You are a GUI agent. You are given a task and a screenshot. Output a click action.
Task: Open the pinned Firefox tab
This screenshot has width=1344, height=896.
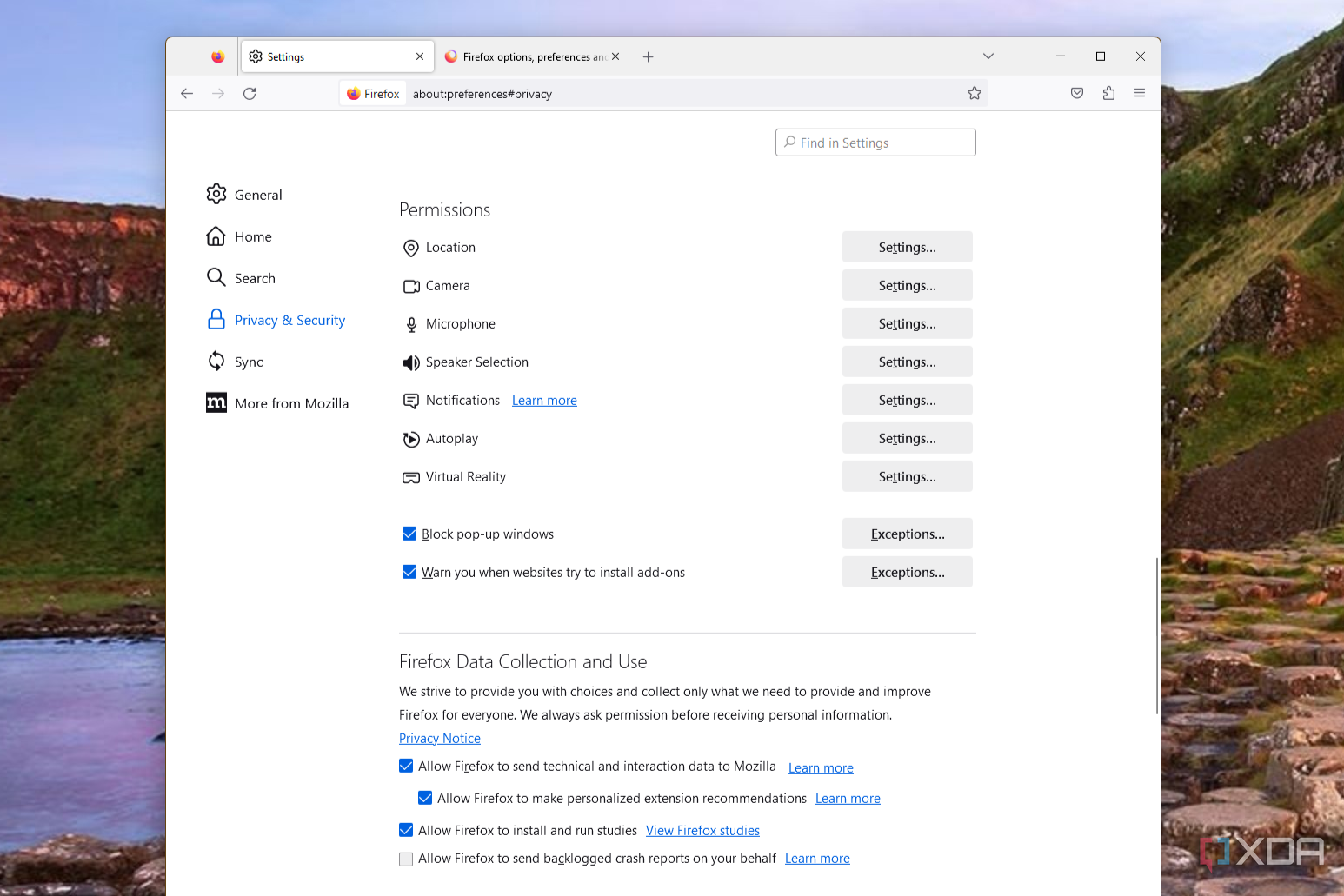click(x=217, y=56)
